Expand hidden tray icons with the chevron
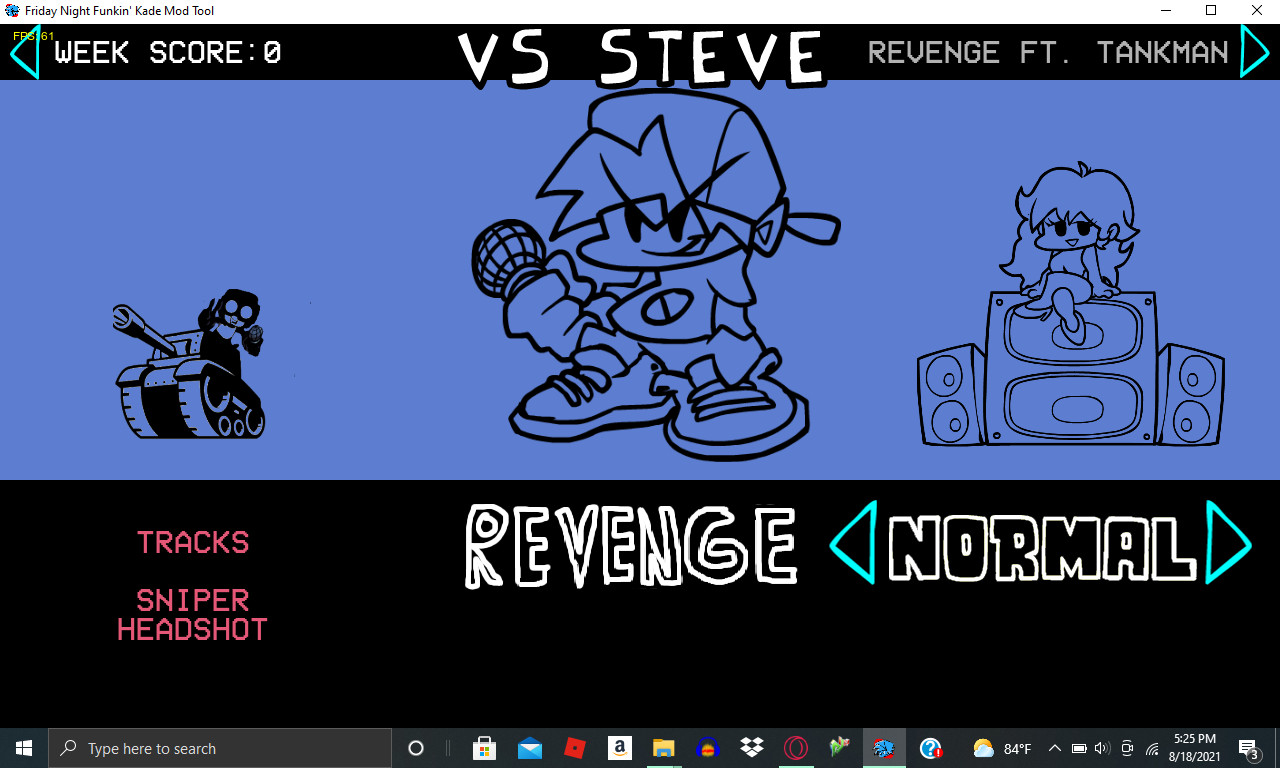1280x768 pixels. coord(1054,748)
